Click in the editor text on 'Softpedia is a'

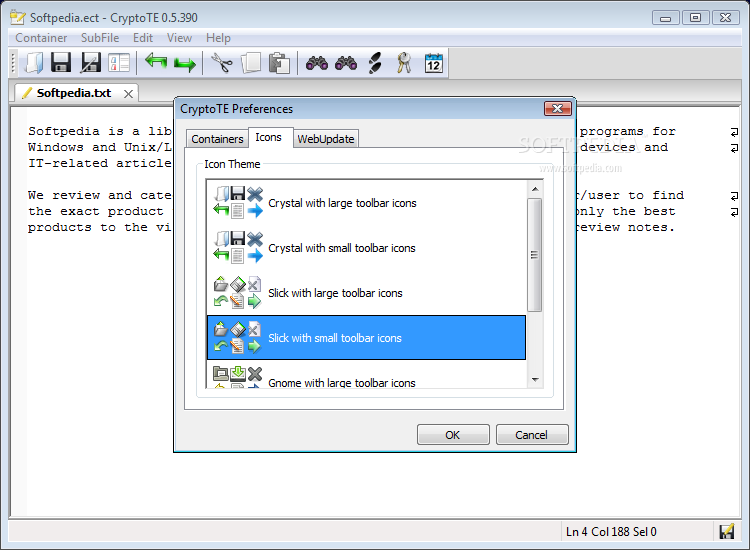point(84,131)
